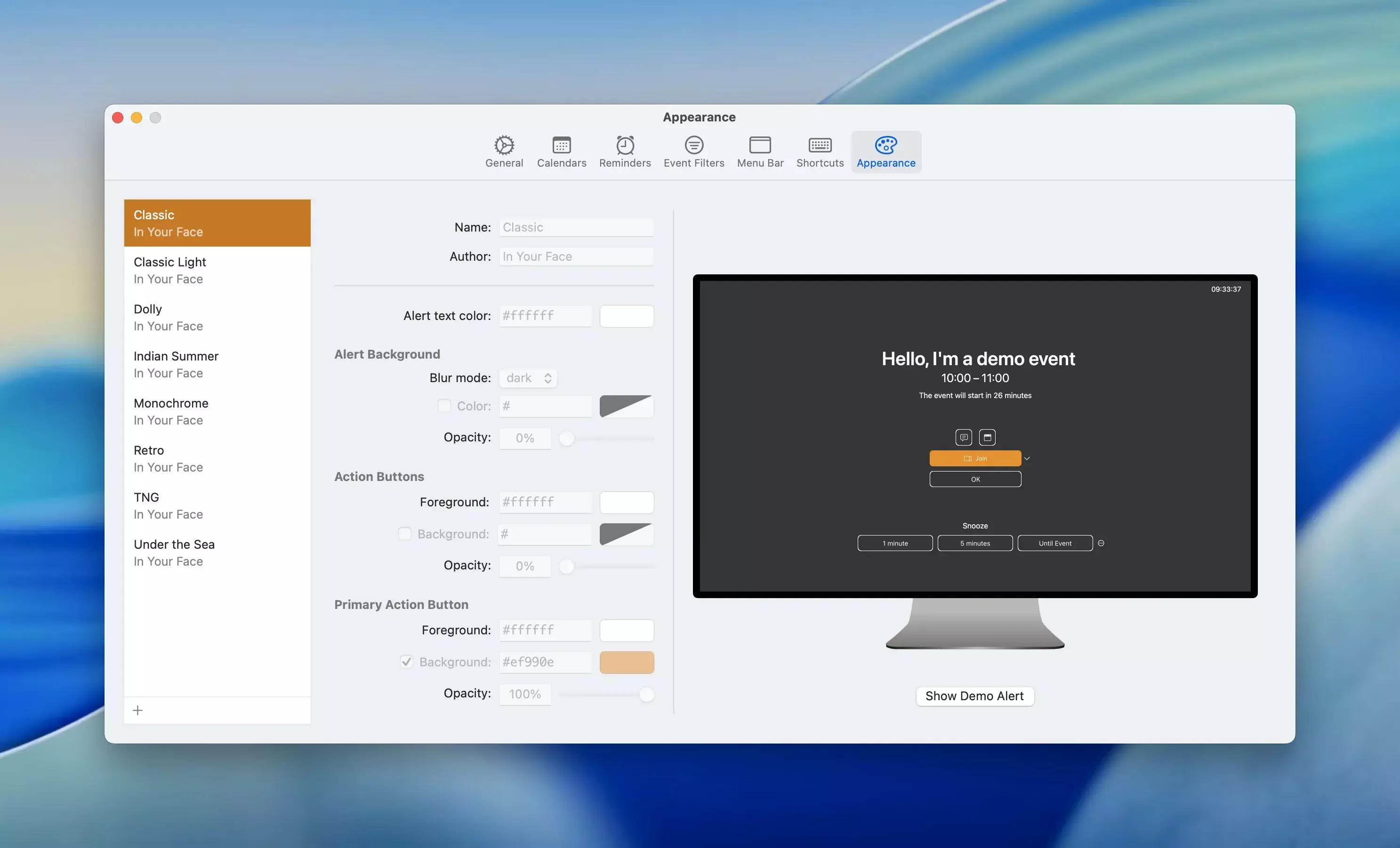This screenshot has width=1400, height=848.
Task: Click the plus icon to add theme
Action: coord(137,710)
